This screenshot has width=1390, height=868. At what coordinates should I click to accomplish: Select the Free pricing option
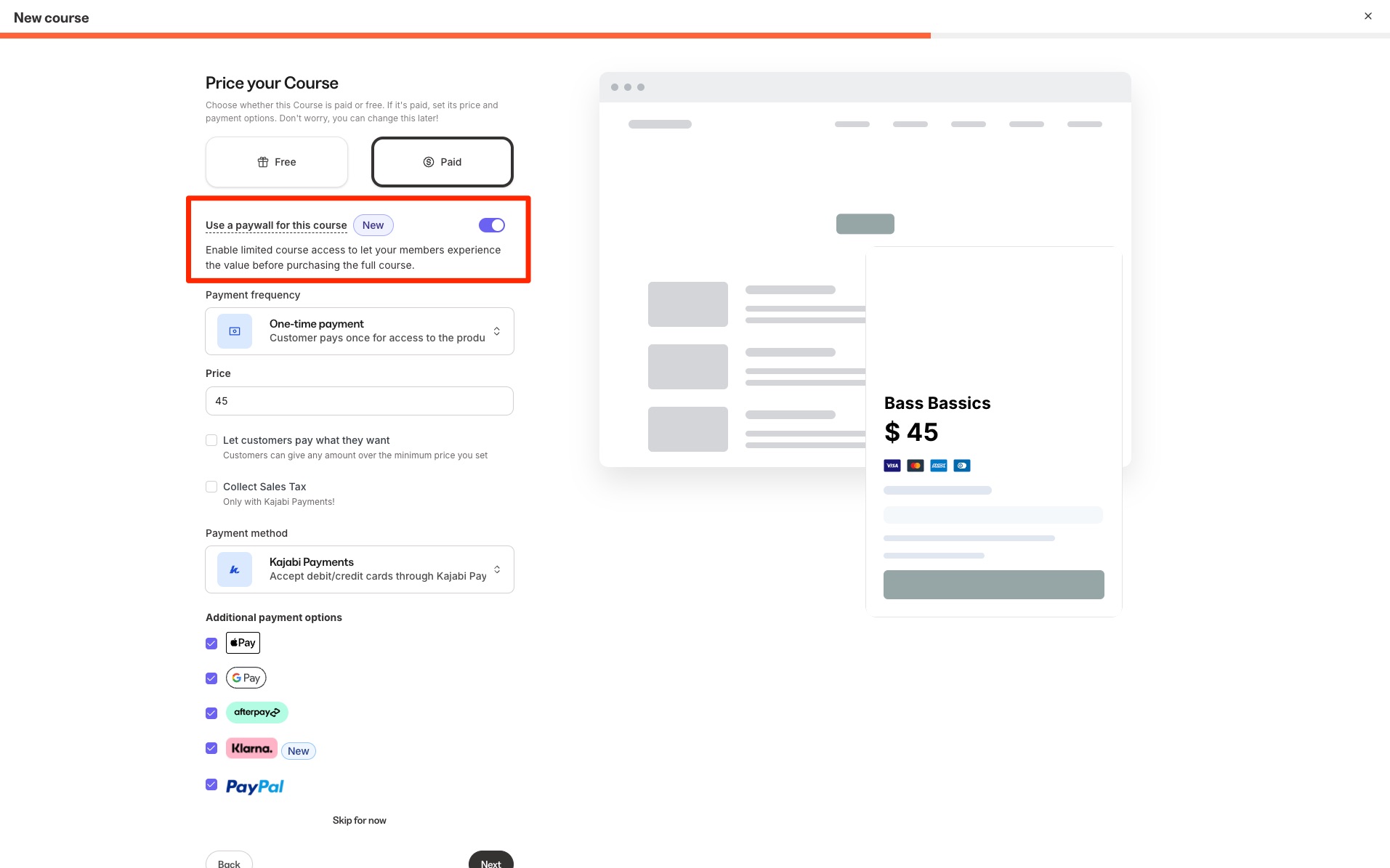point(277,162)
